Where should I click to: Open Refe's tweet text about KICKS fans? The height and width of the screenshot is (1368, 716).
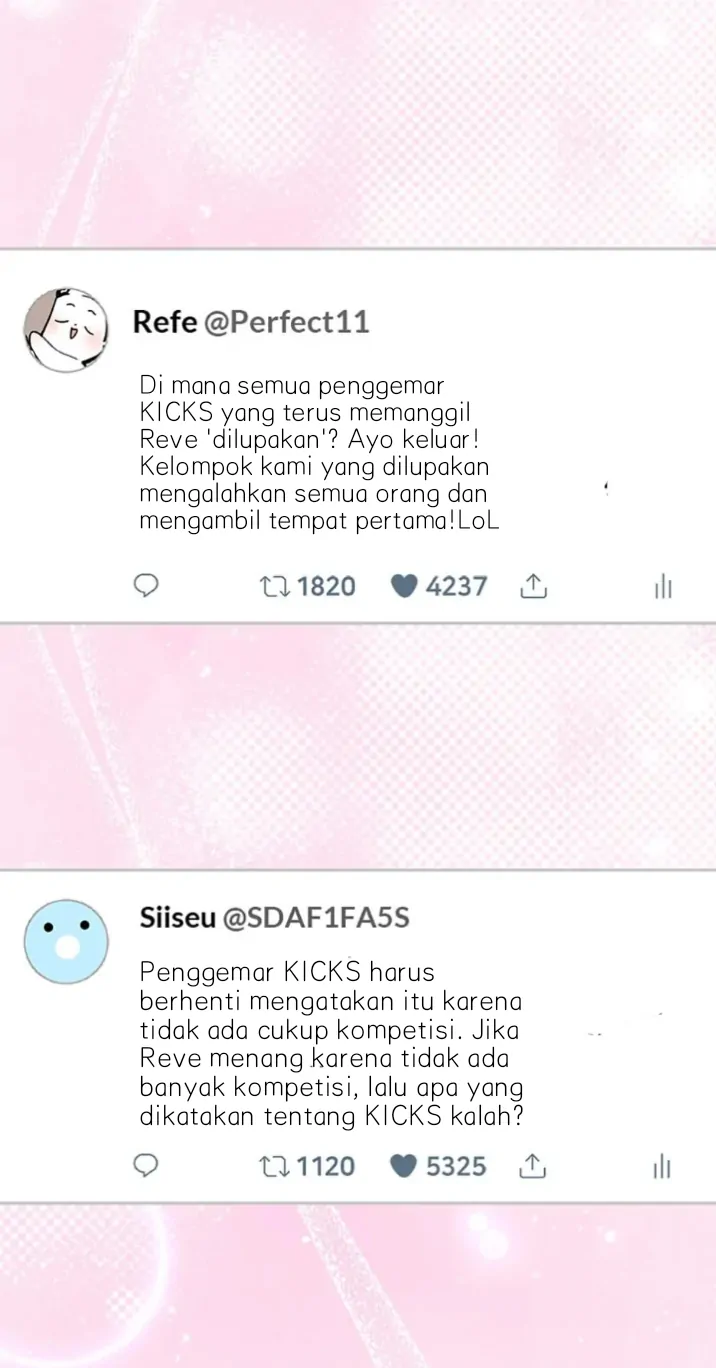click(x=319, y=453)
